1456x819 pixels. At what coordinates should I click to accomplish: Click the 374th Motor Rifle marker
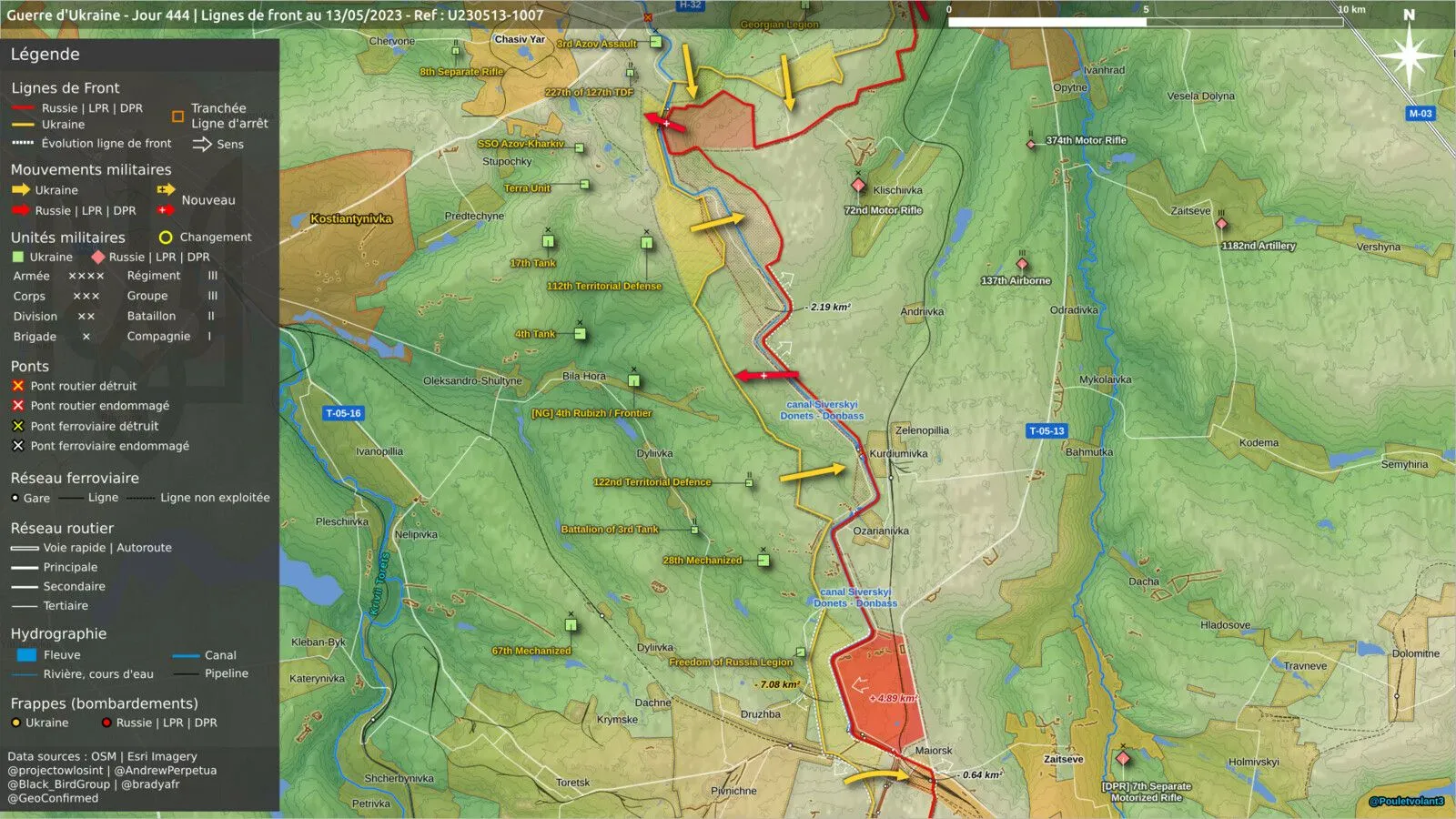[1031, 144]
